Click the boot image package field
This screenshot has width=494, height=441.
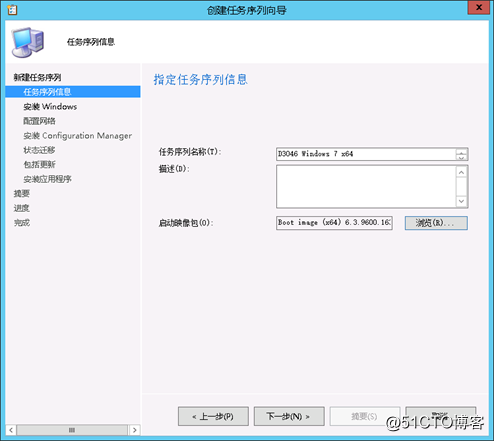pos(334,223)
